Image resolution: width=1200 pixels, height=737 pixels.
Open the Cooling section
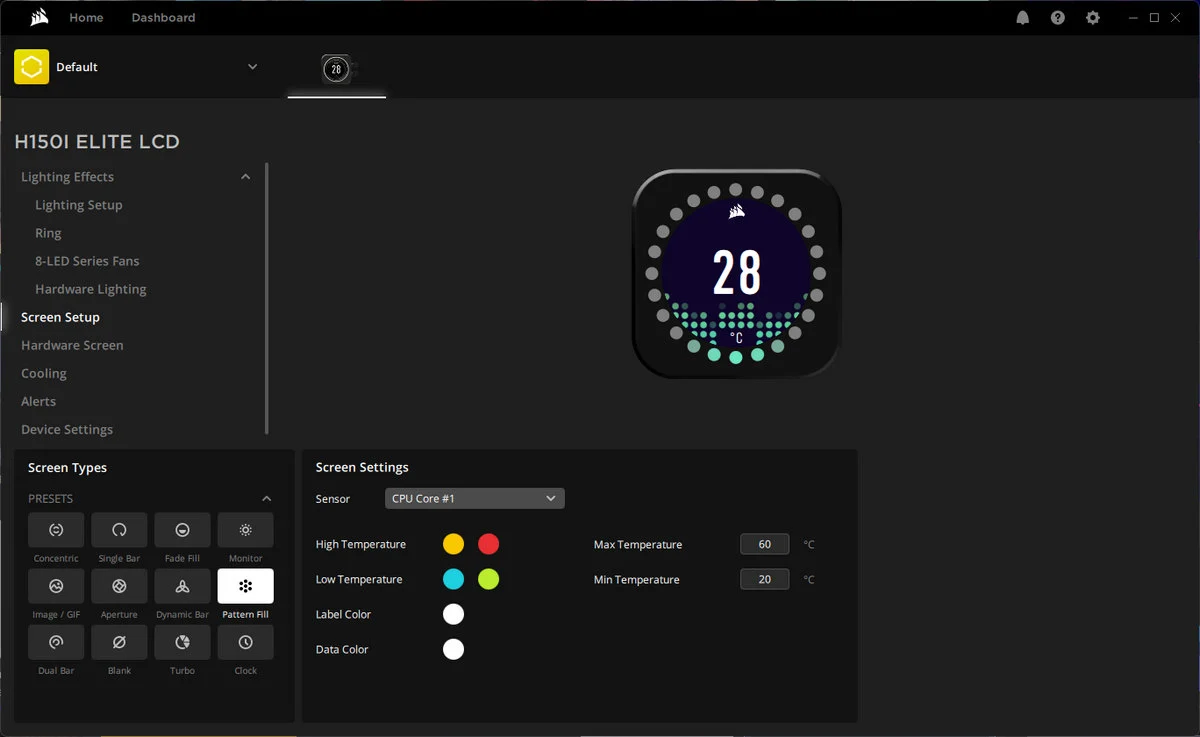(44, 373)
